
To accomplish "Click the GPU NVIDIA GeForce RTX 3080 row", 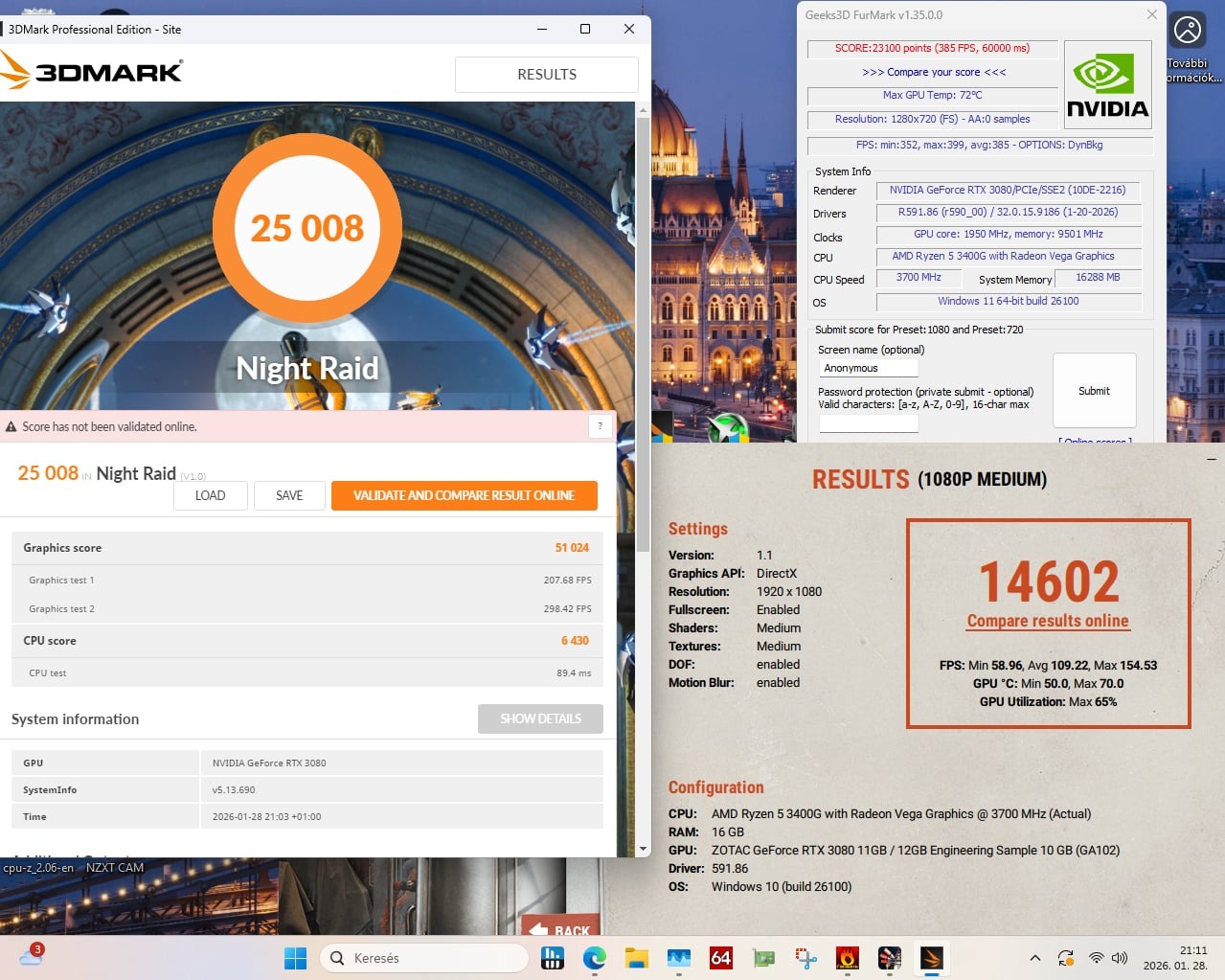I will [307, 763].
